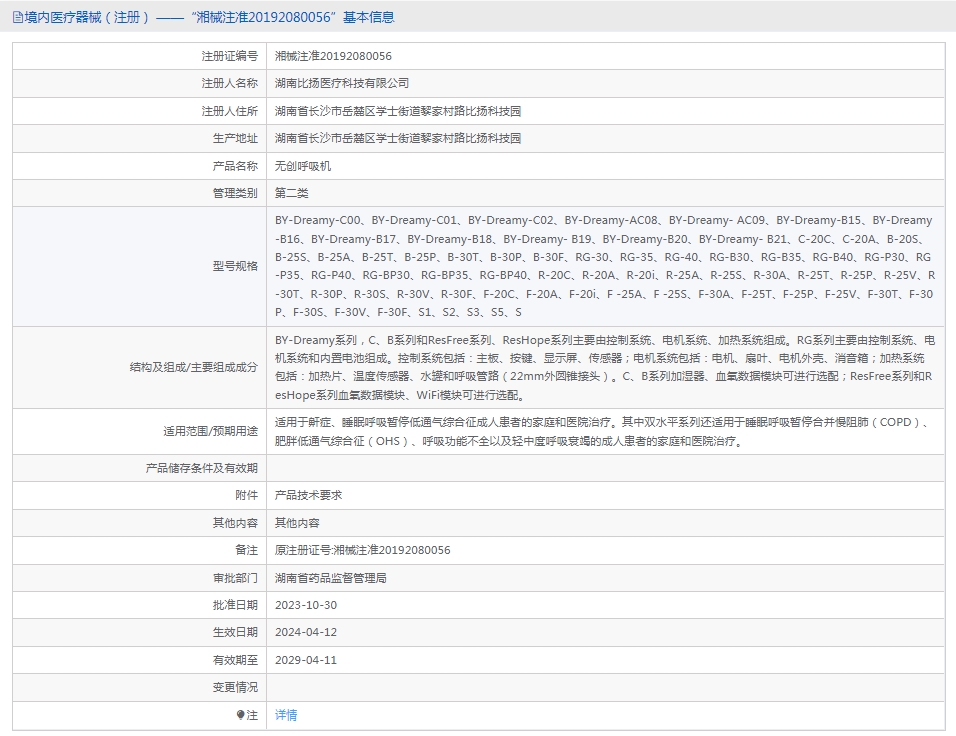Screen dimensions: 956x736
Task: Click the management category value 第二类
Action: 292,193
